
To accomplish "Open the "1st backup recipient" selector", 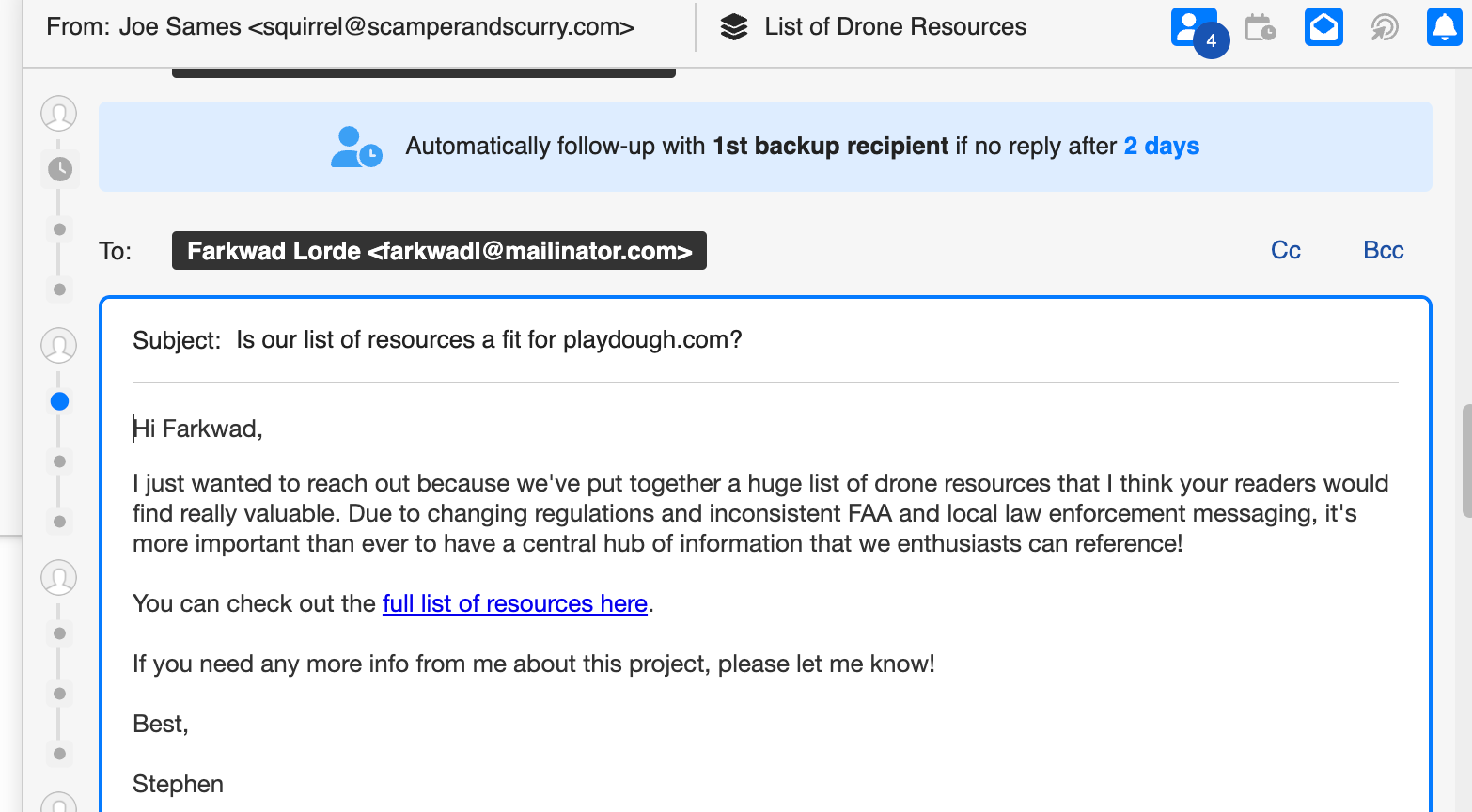I will 830,147.
